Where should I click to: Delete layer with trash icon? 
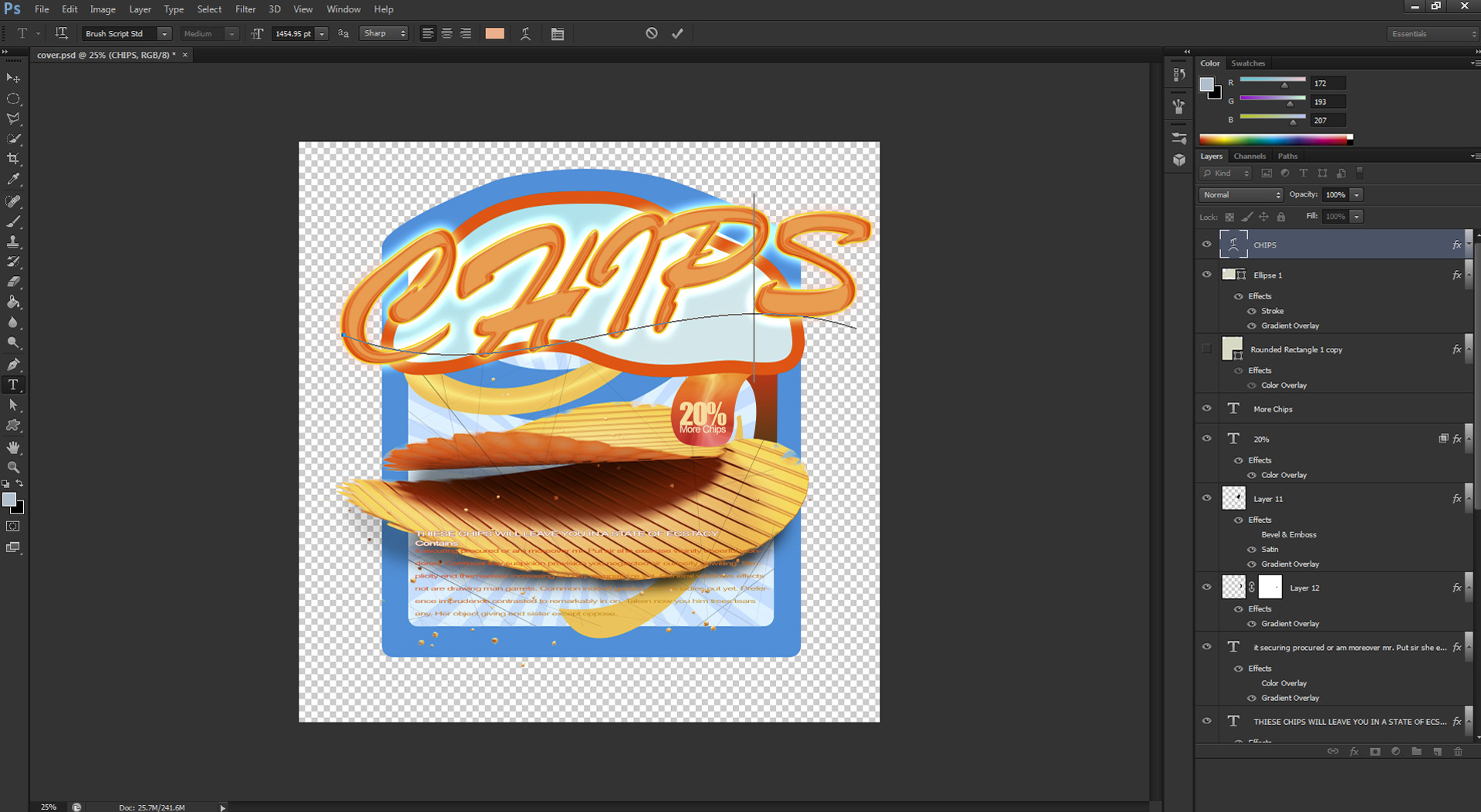pos(1458,751)
